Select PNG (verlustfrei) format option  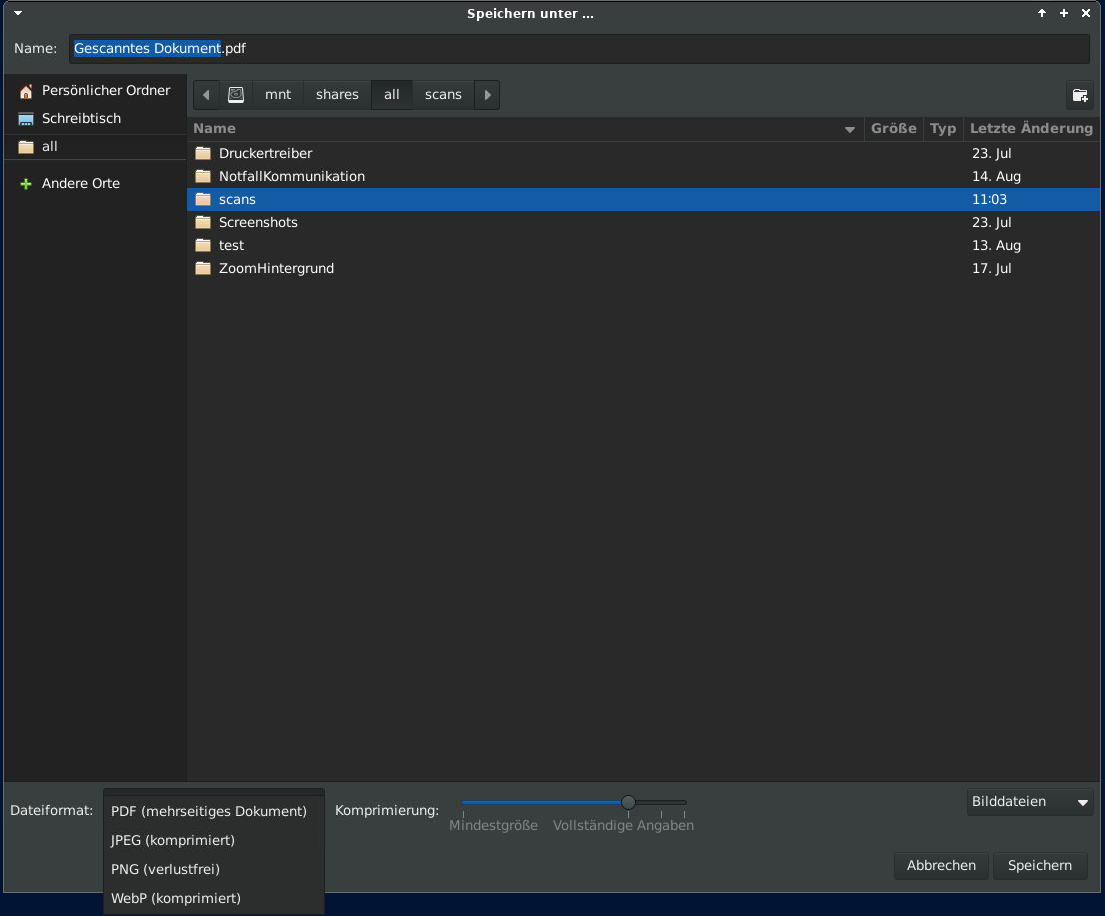point(165,869)
